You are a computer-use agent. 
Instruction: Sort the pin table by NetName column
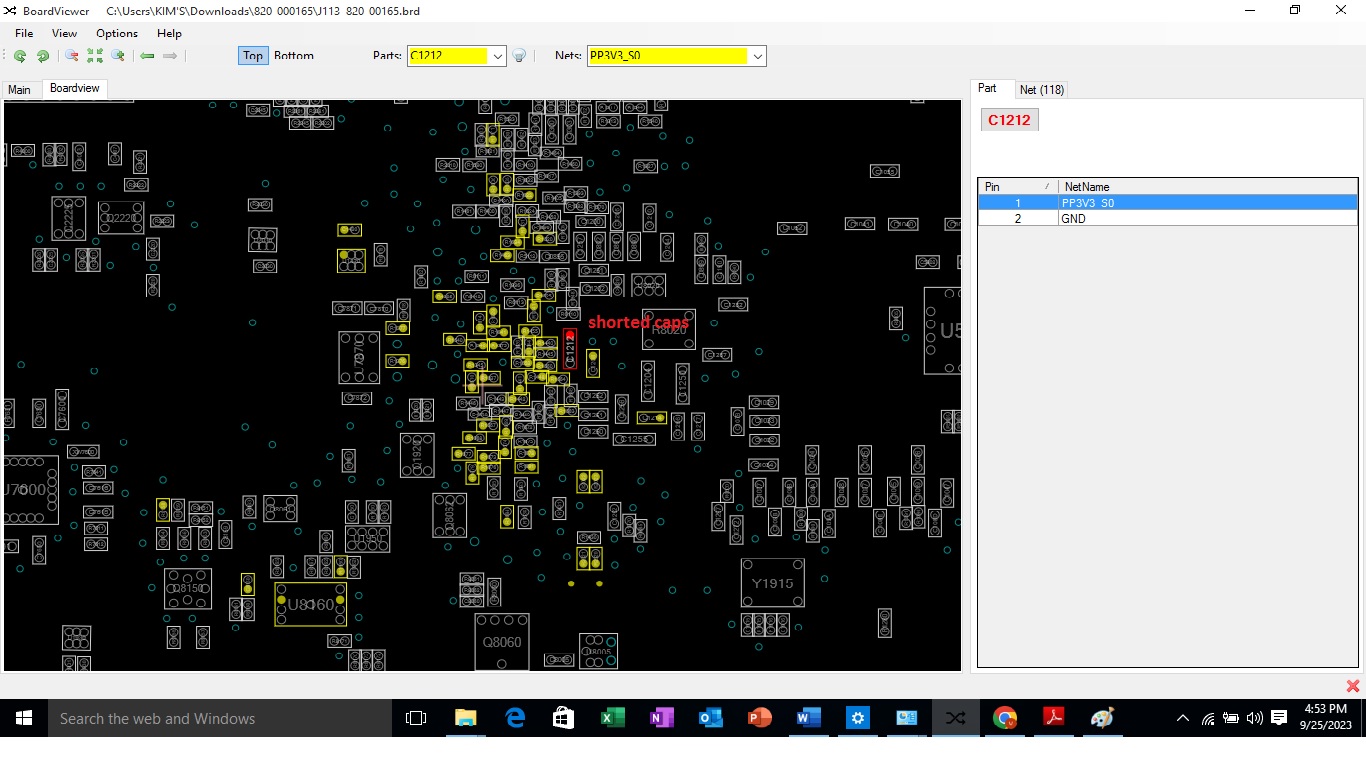click(1207, 186)
